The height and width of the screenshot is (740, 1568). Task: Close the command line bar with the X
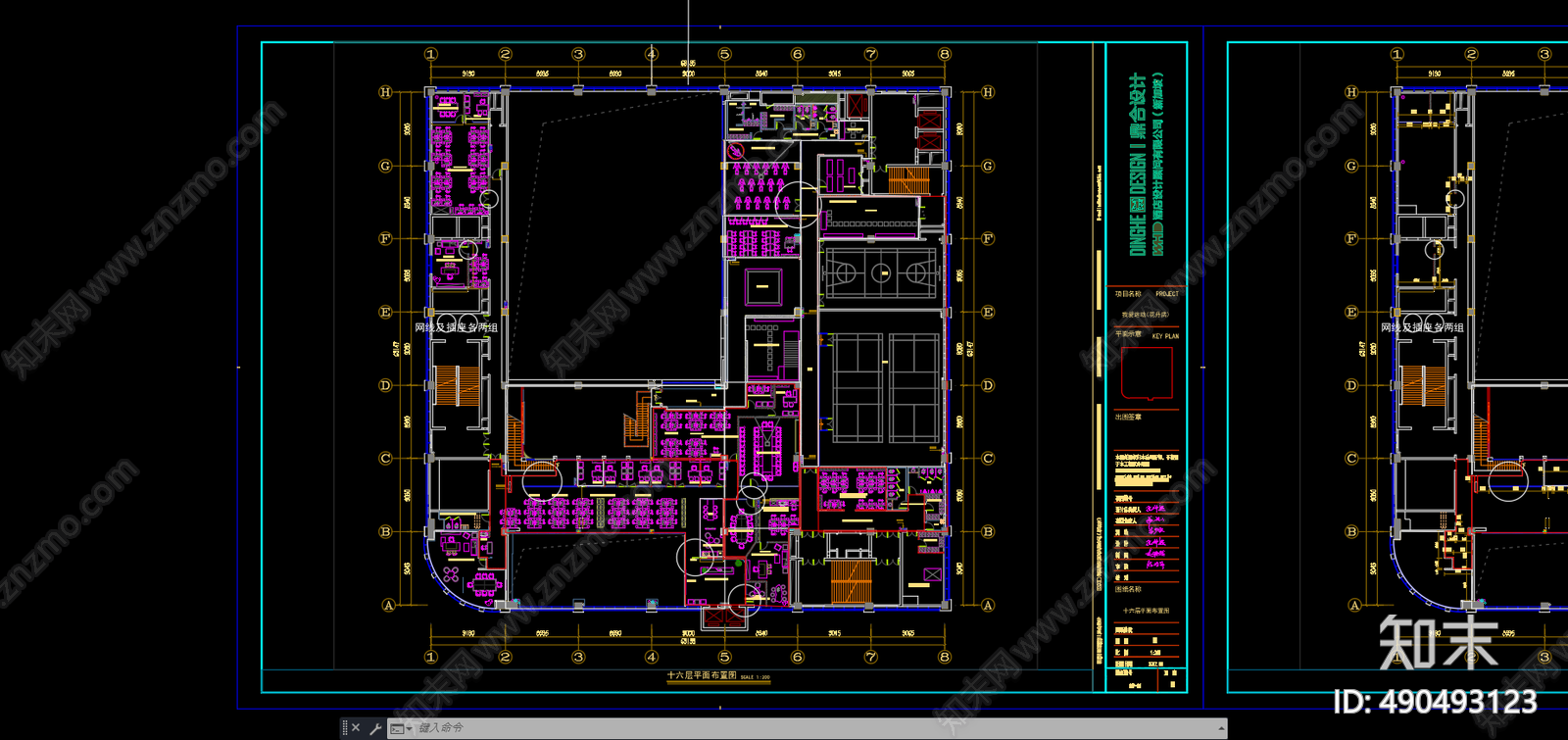(x=356, y=728)
